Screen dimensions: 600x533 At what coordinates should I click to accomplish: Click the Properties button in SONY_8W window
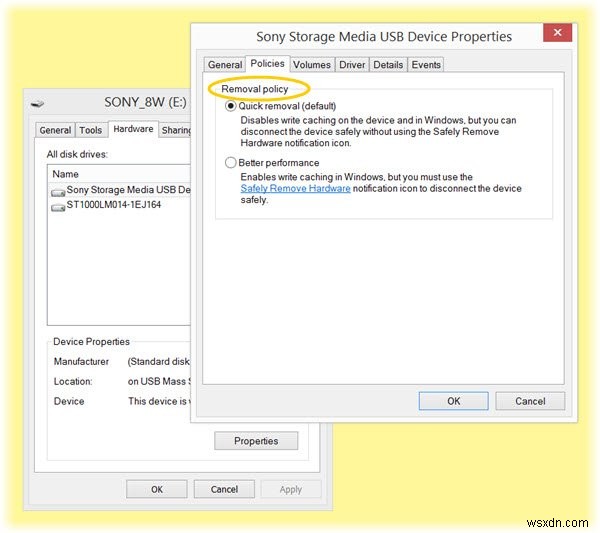coord(256,441)
